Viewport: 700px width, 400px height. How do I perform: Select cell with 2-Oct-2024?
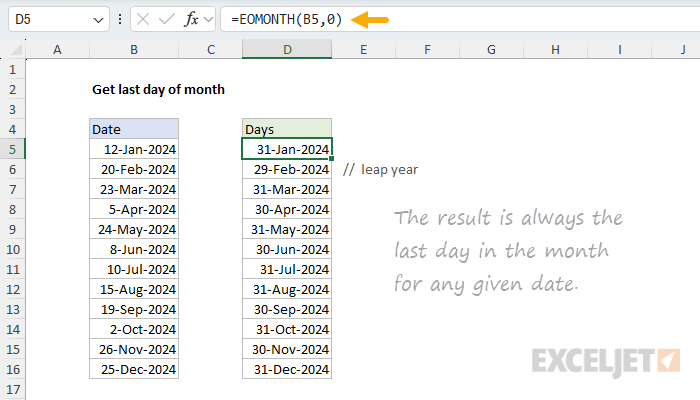134,329
